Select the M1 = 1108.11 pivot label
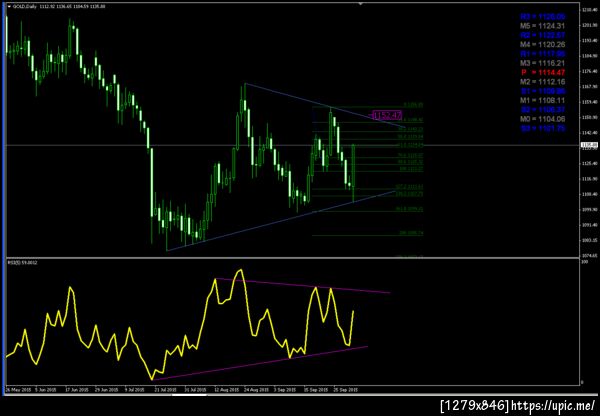Screen dimensions: 600x416 click(x=542, y=100)
